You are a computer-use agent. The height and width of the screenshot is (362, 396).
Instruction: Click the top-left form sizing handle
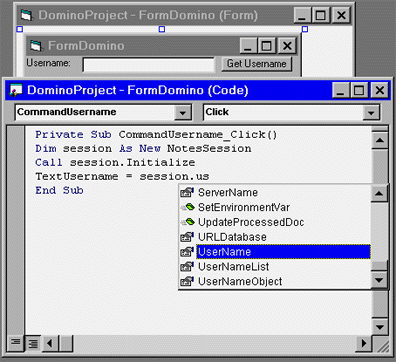click(20, 29)
